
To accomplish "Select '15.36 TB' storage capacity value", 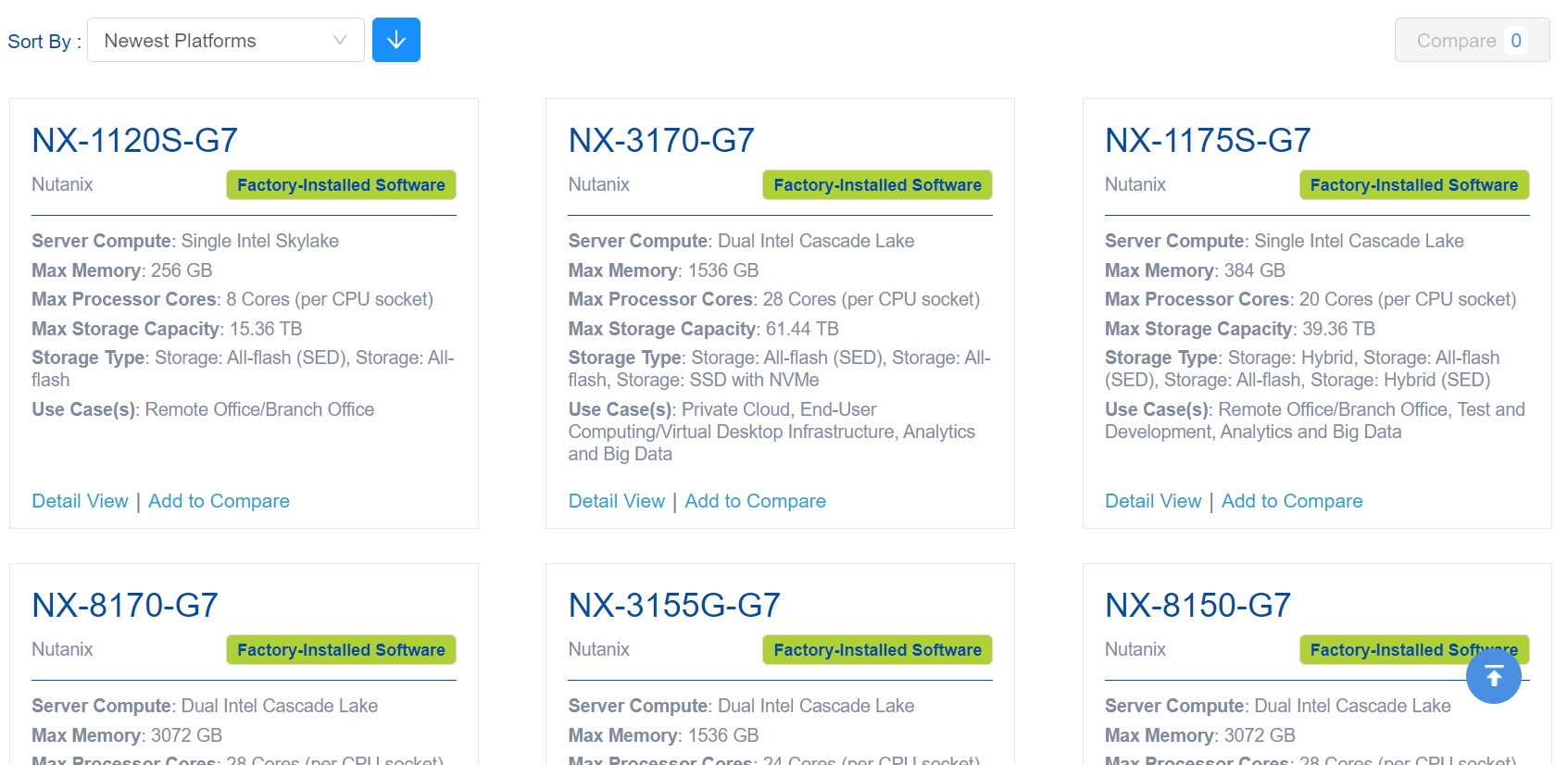I will [266, 329].
